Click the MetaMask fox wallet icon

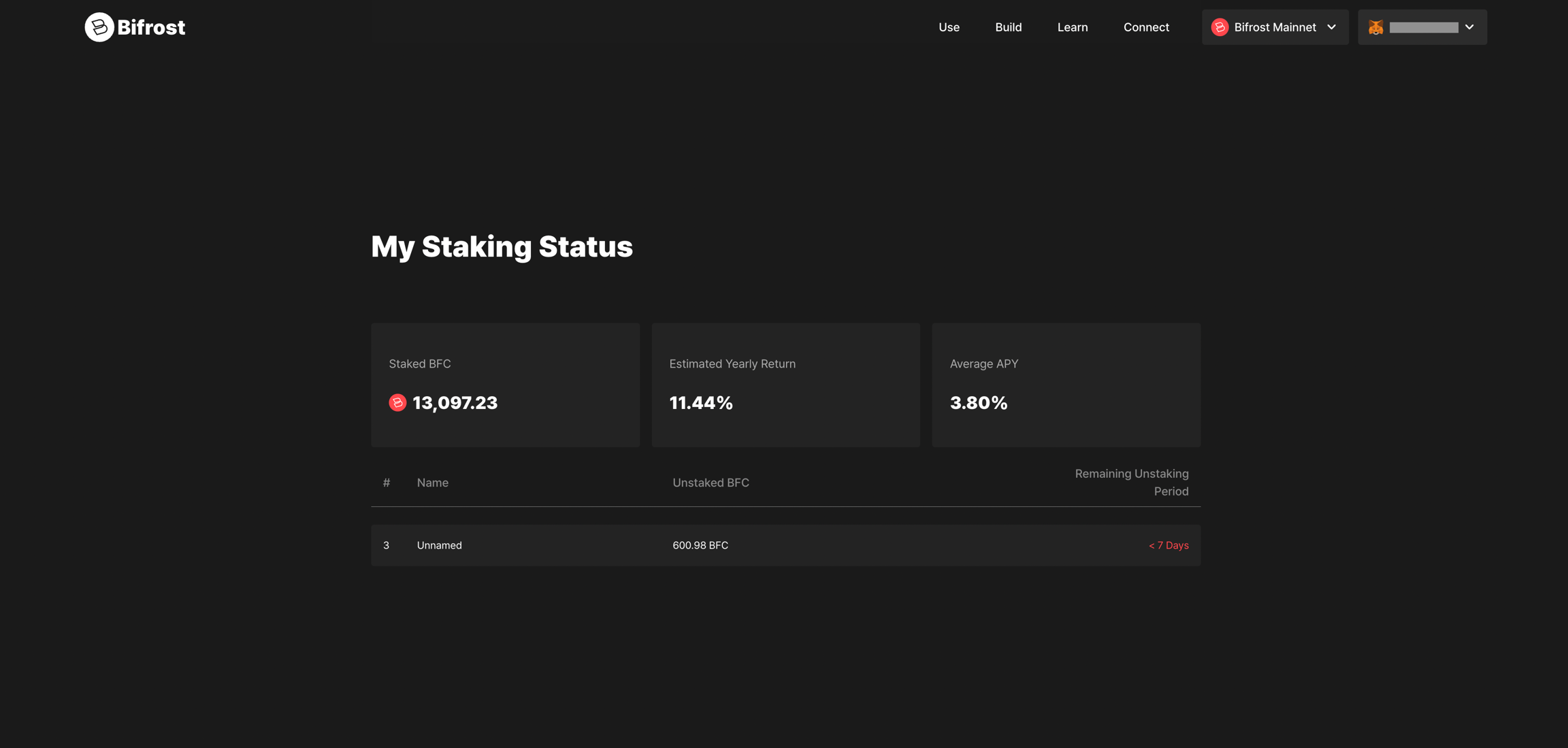click(1375, 27)
